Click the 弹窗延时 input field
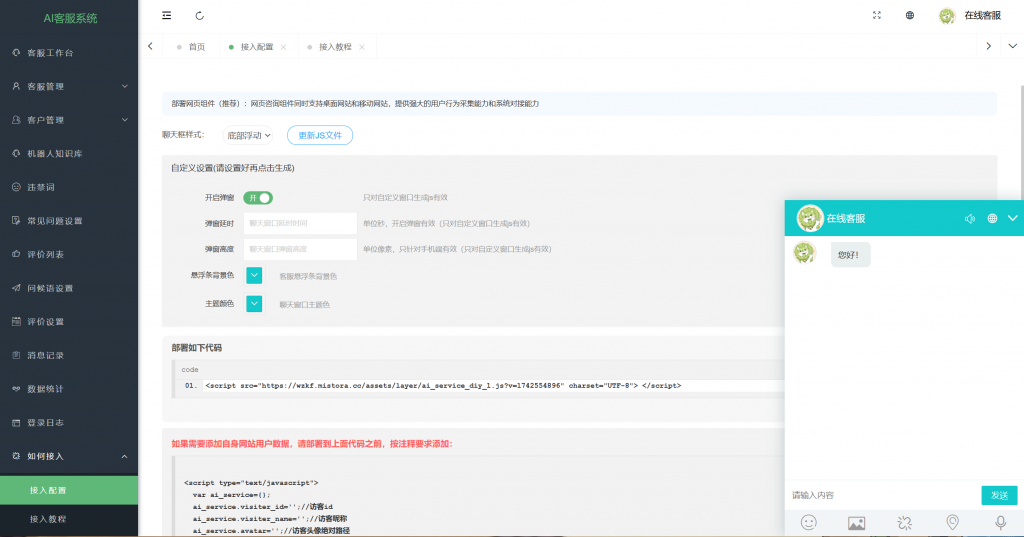The image size is (1024, 537). [x=300, y=223]
